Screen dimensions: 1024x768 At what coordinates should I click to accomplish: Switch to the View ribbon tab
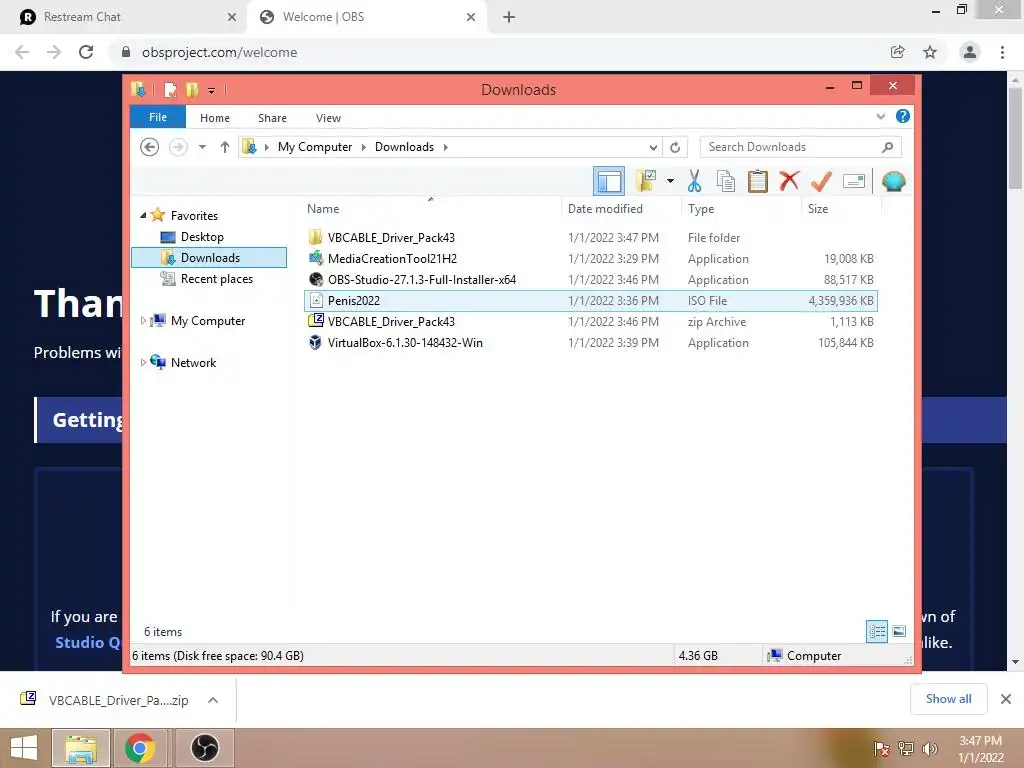[x=328, y=118]
